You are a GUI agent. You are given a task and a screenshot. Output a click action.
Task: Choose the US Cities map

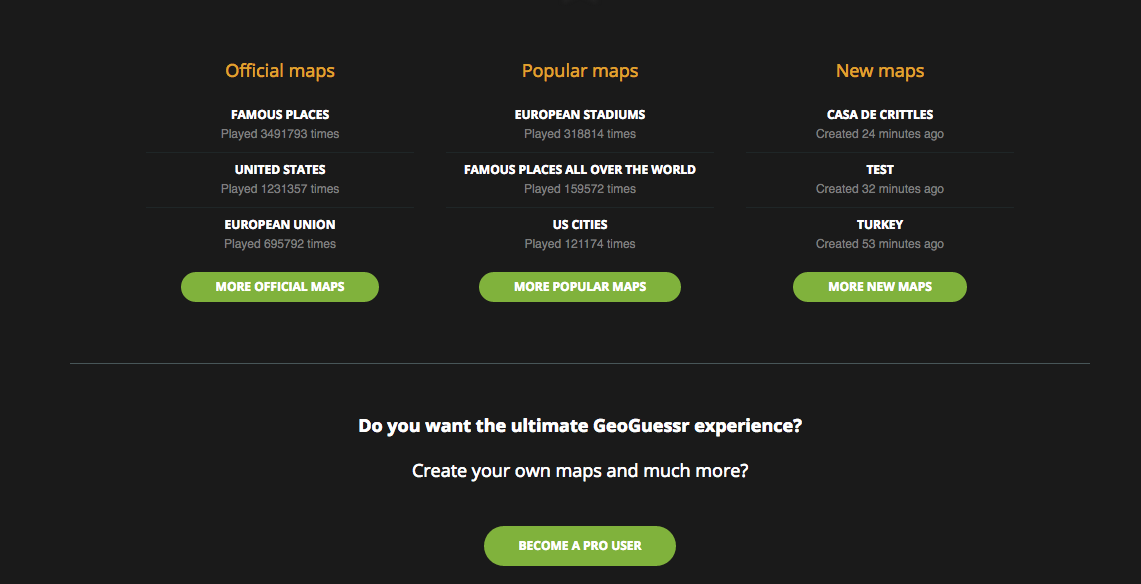click(580, 225)
